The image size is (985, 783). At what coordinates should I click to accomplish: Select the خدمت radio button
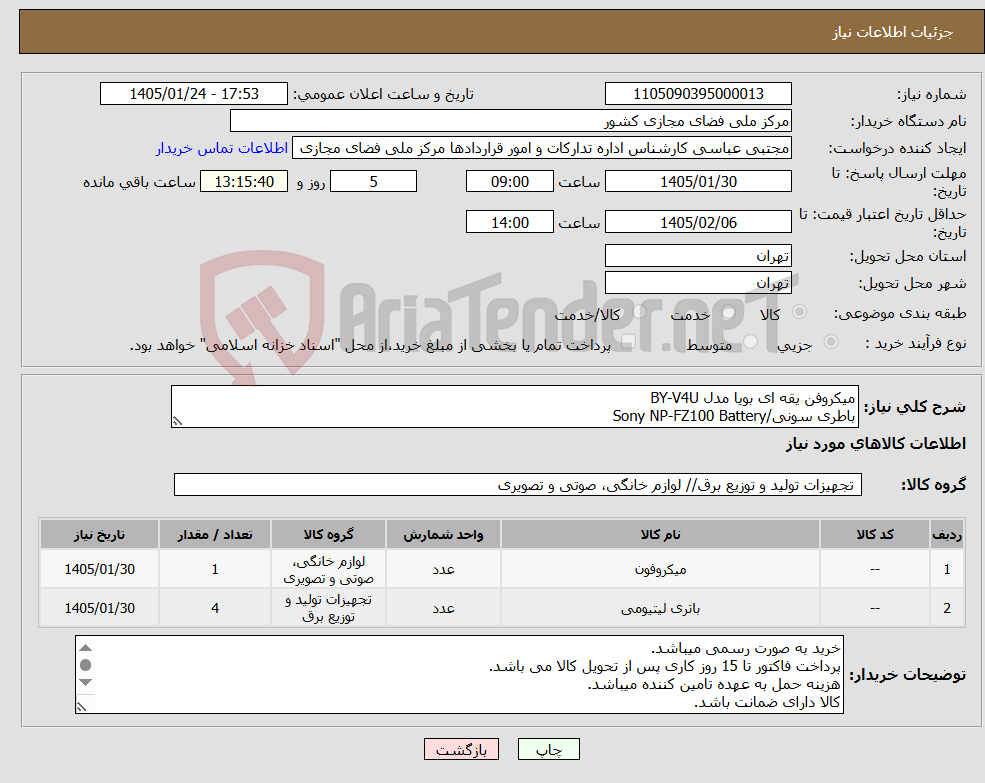[729, 312]
